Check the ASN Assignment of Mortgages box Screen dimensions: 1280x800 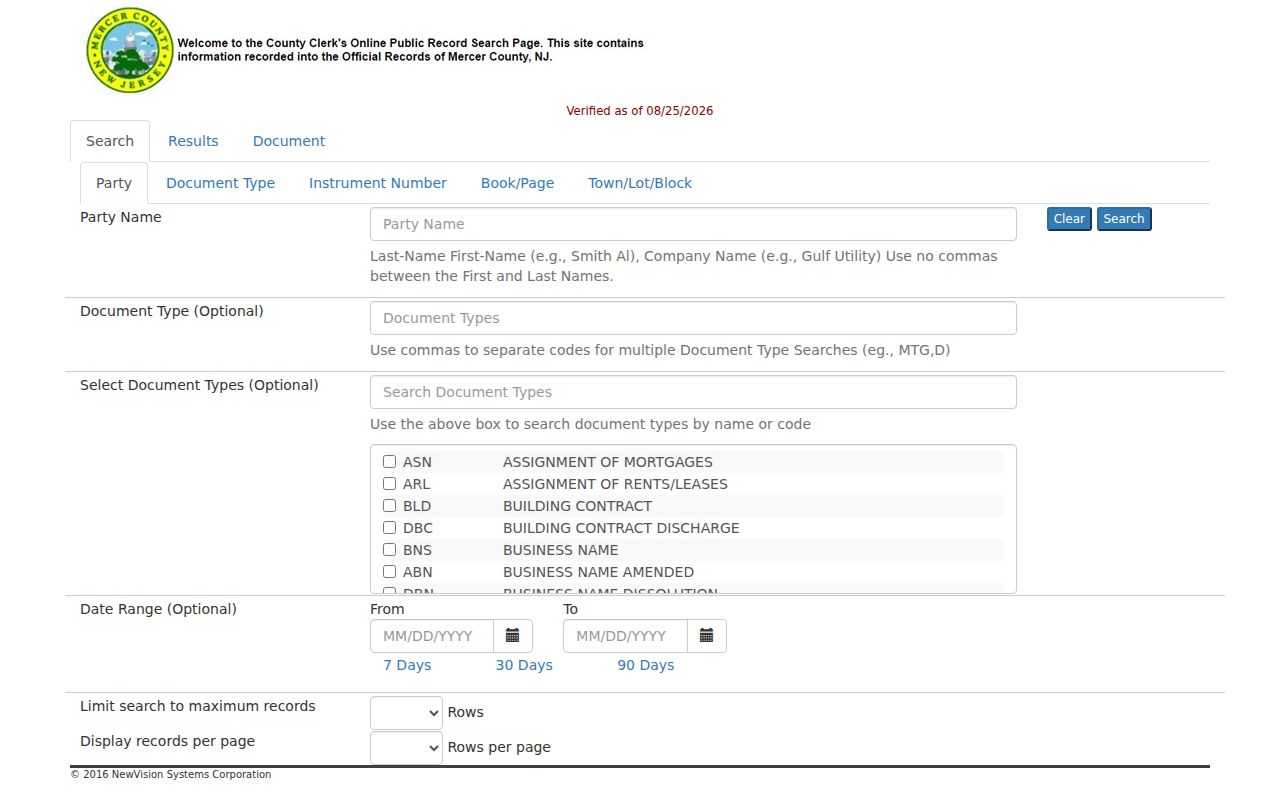(390, 462)
